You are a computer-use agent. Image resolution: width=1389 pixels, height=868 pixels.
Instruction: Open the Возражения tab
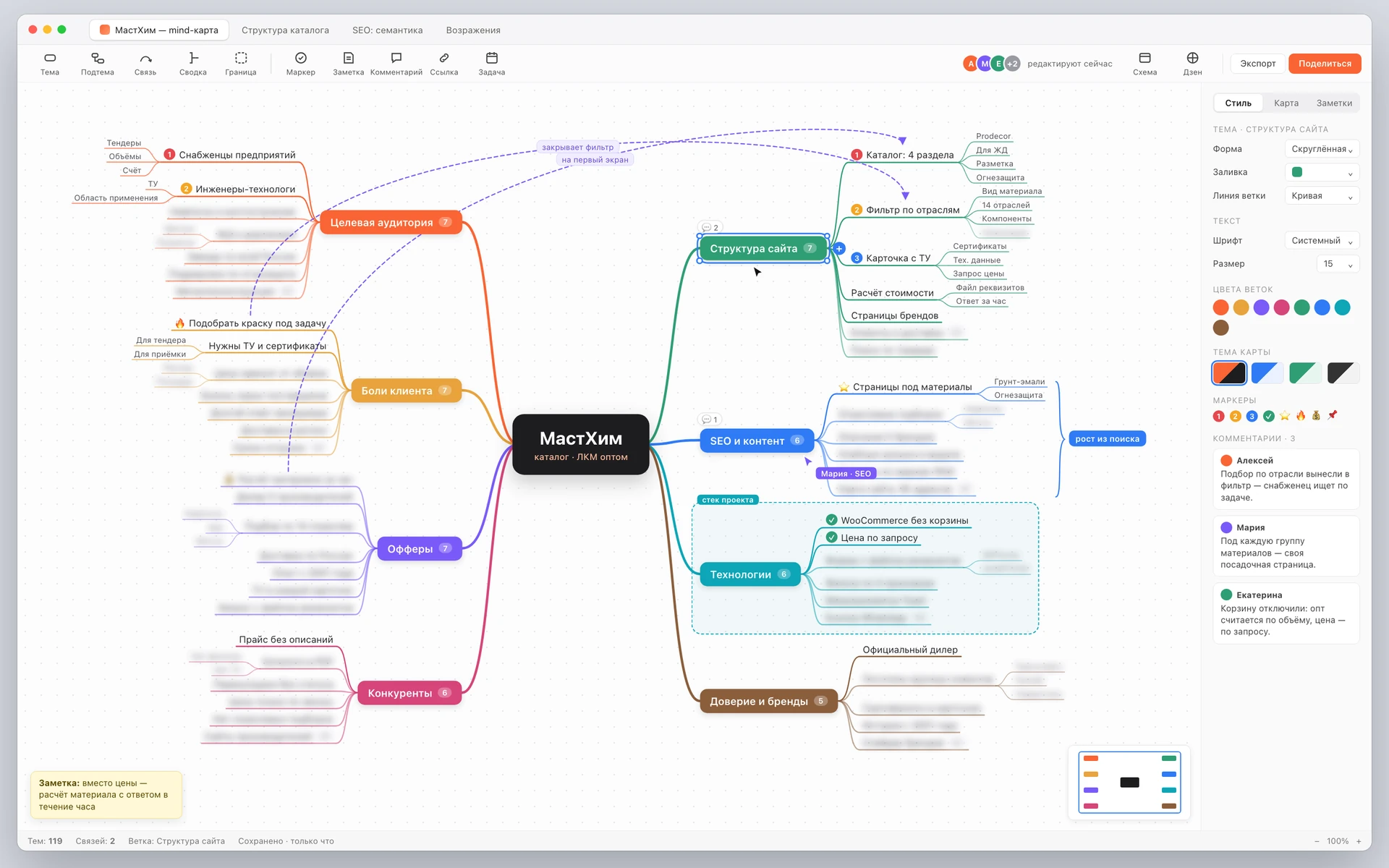(473, 30)
